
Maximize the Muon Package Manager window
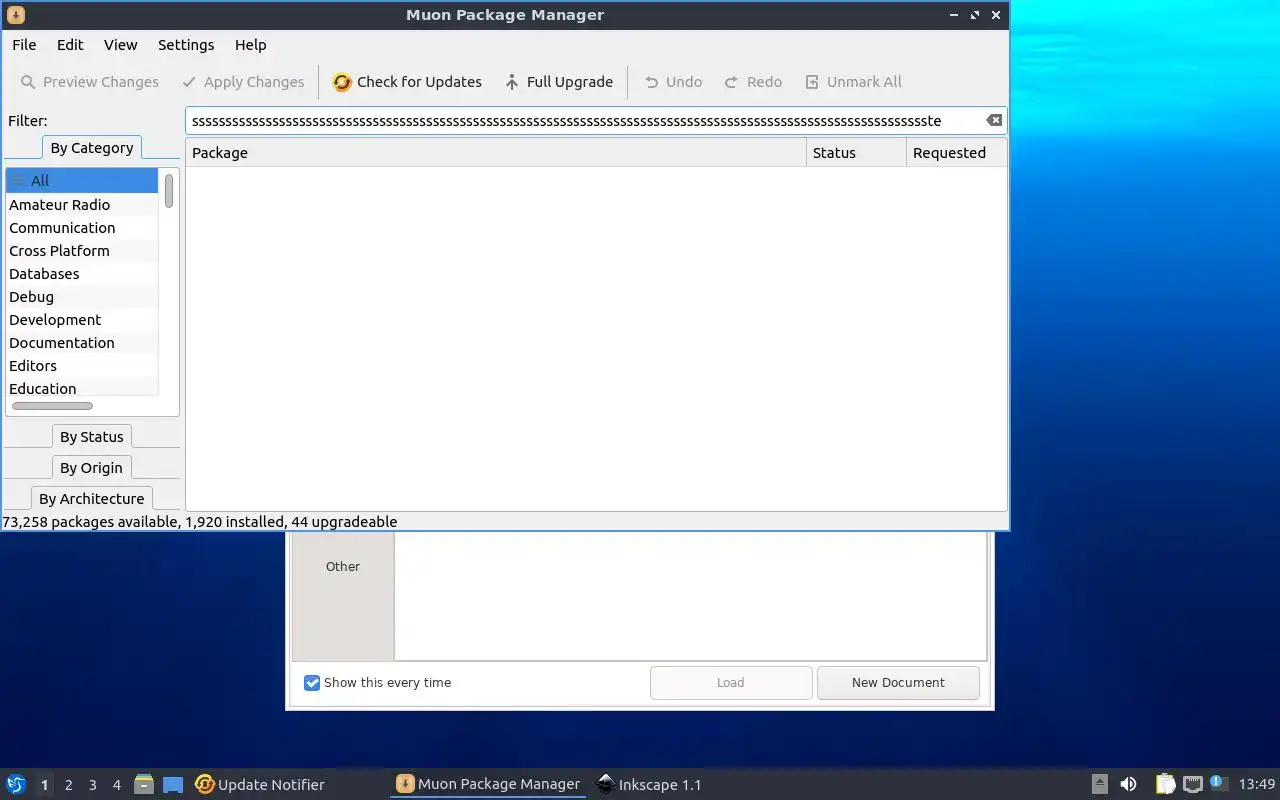974,15
